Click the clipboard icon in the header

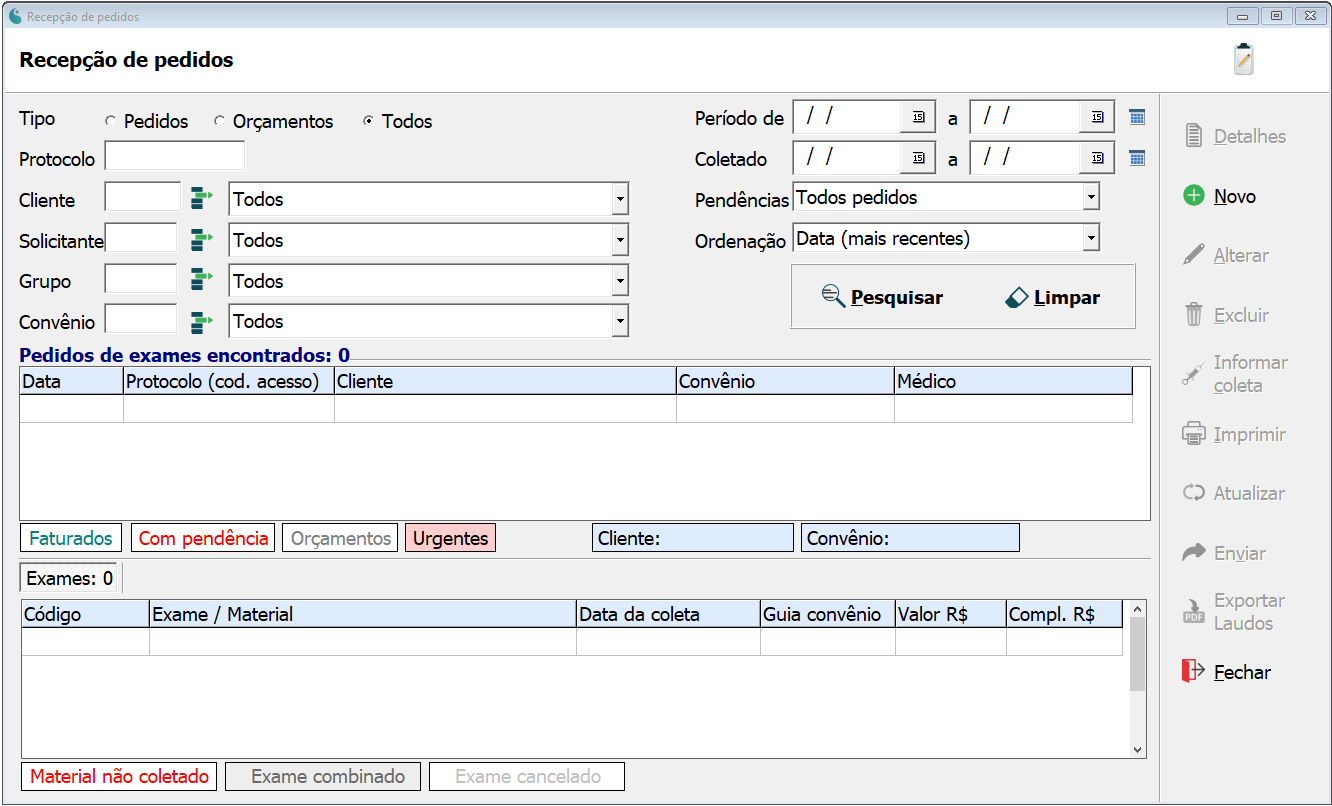[1243, 59]
